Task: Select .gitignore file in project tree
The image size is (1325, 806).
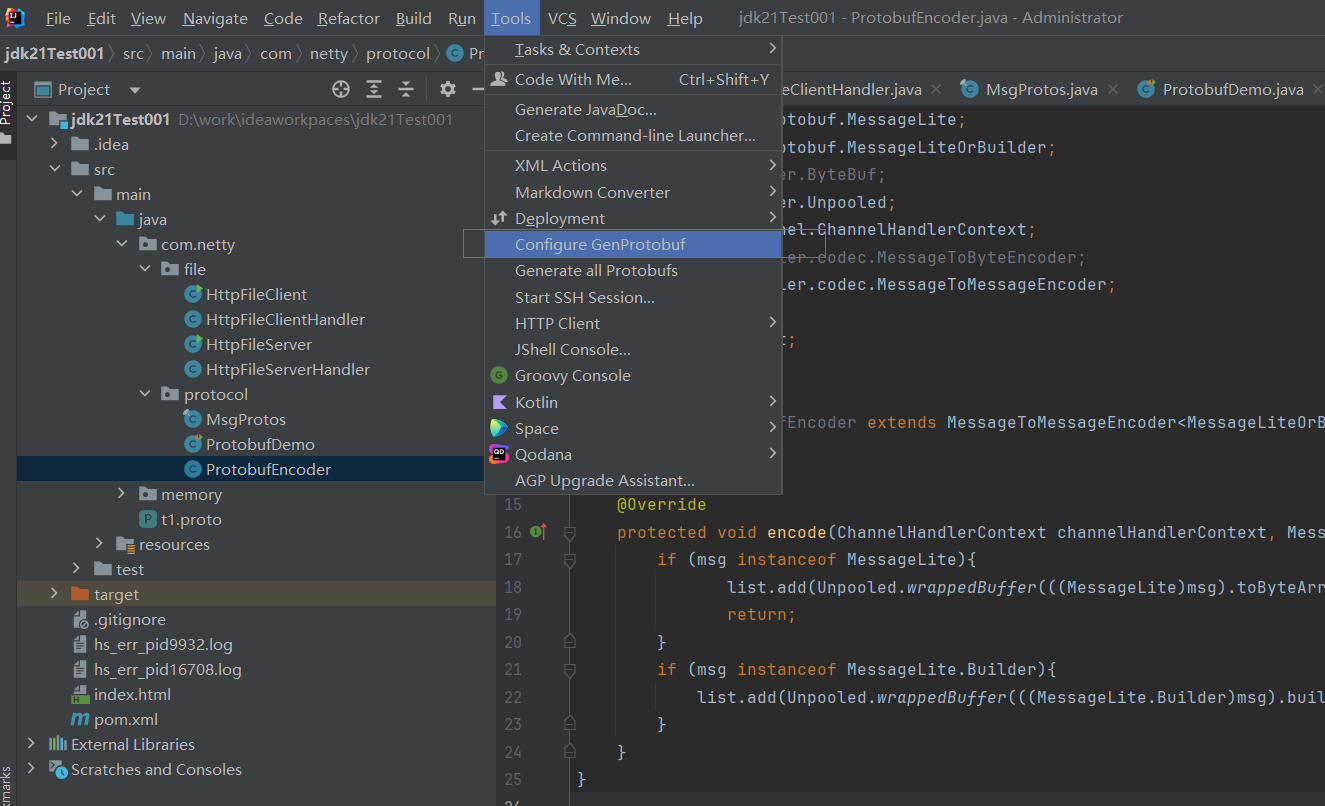Action: [130, 619]
